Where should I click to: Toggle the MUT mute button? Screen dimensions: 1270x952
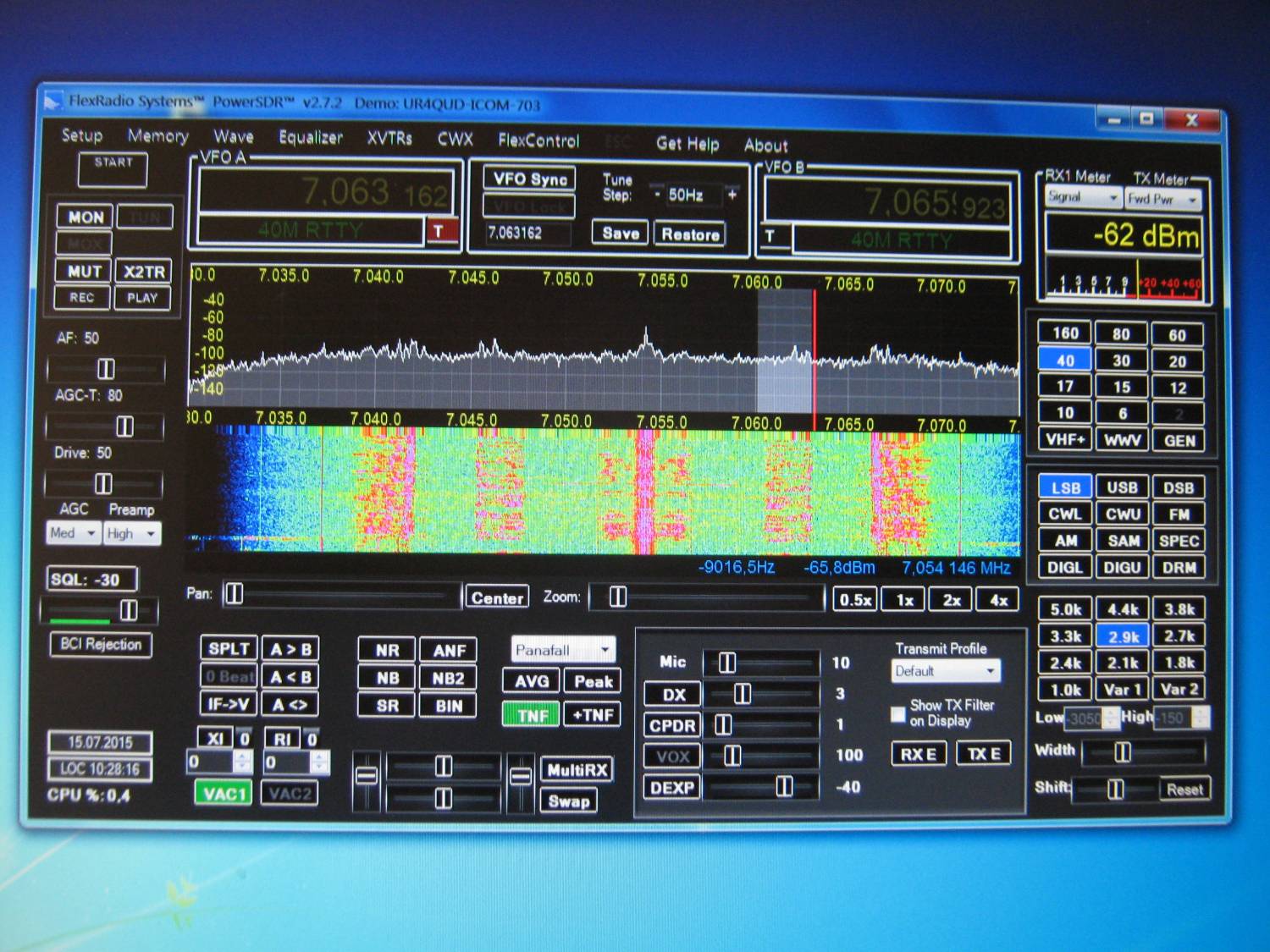(85, 272)
